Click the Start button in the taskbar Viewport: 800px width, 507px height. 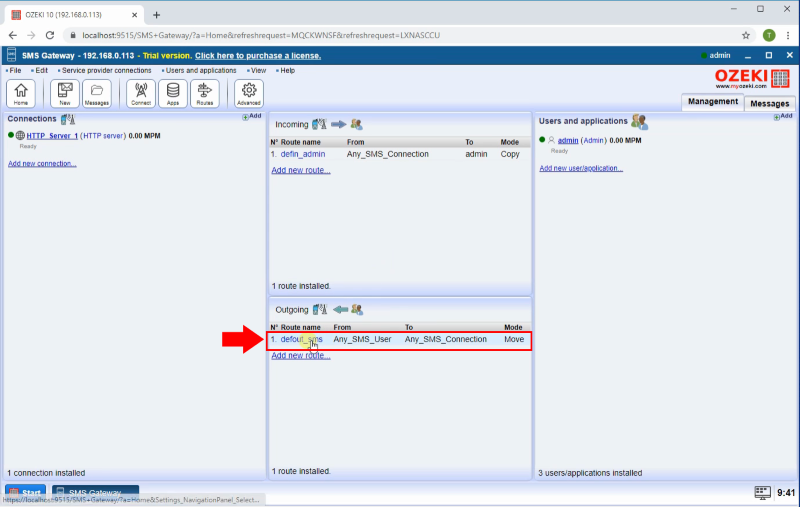[26, 491]
